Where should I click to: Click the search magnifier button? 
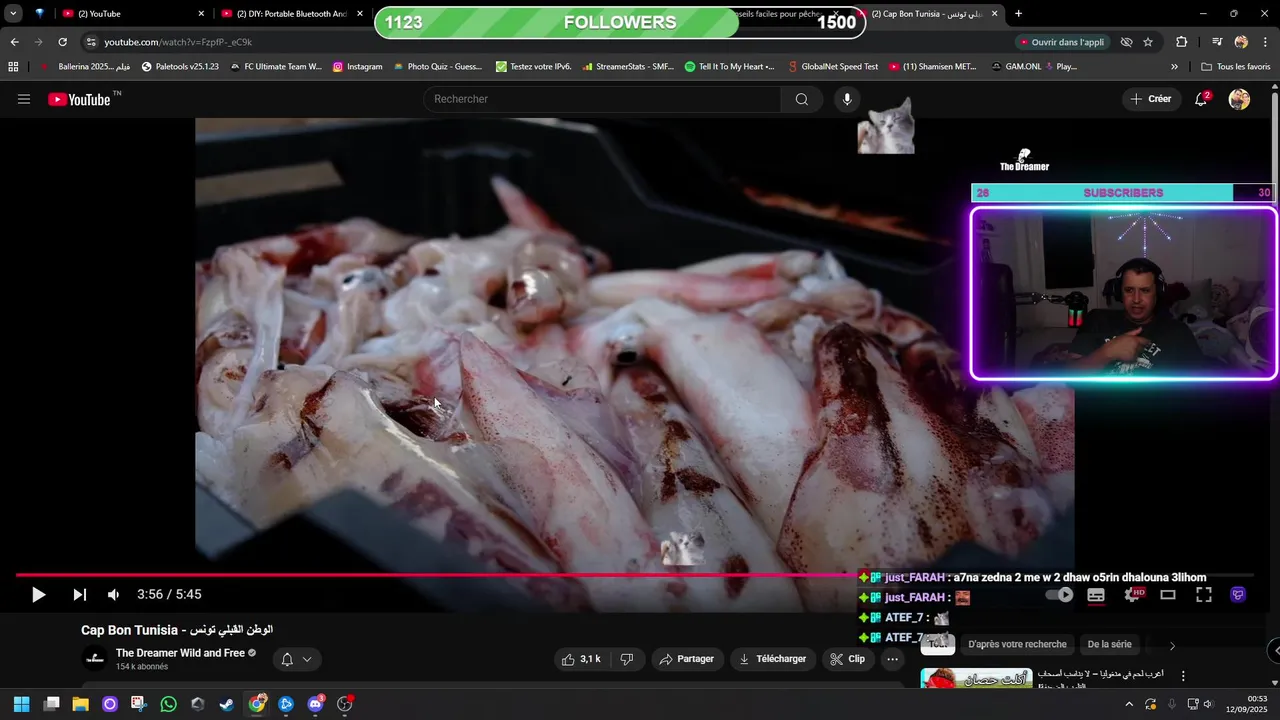(801, 99)
